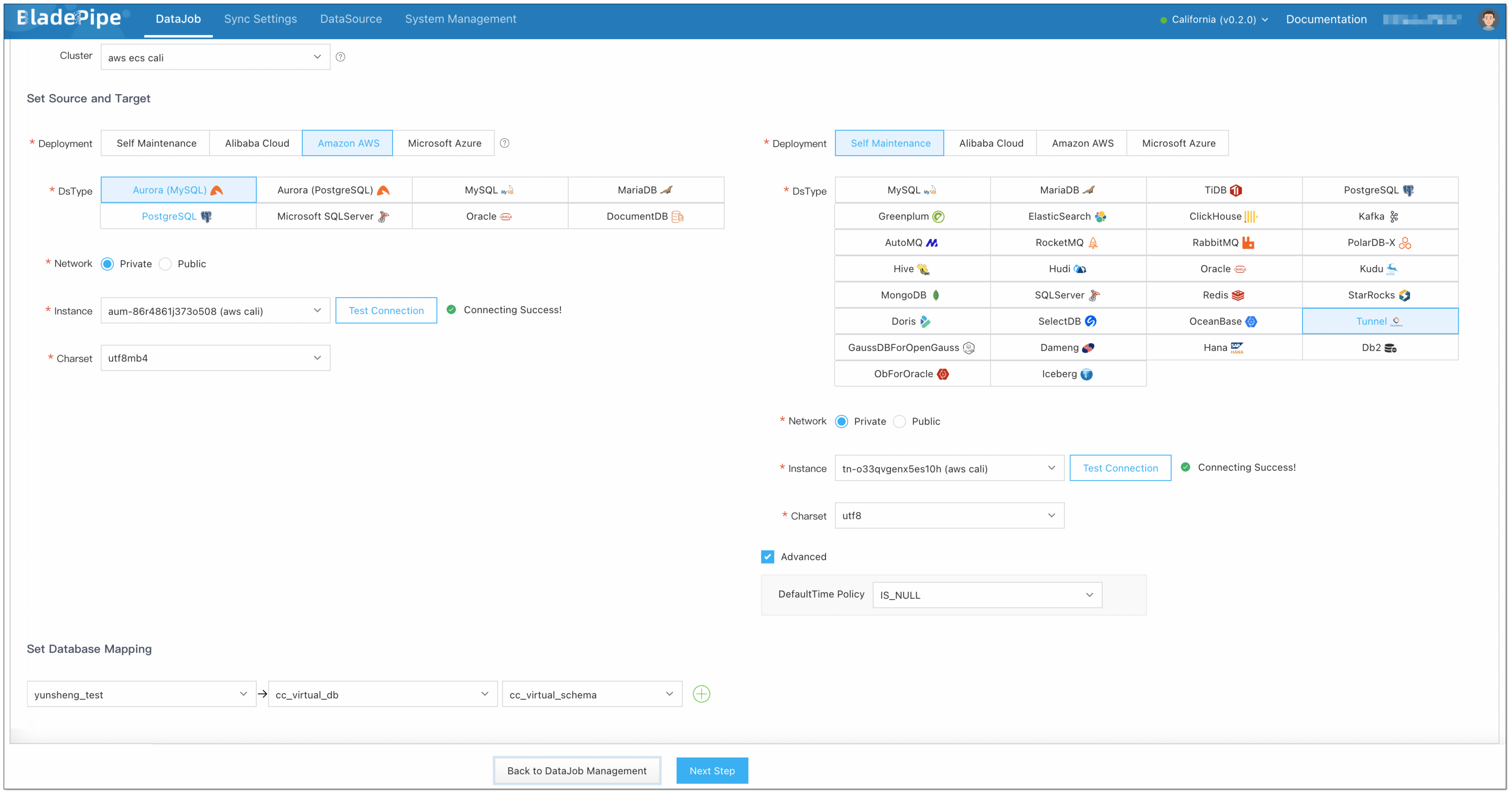Image resolution: width=1512 pixels, height=795 pixels.
Task: Click the Next Step button
Action: click(711, 770)
